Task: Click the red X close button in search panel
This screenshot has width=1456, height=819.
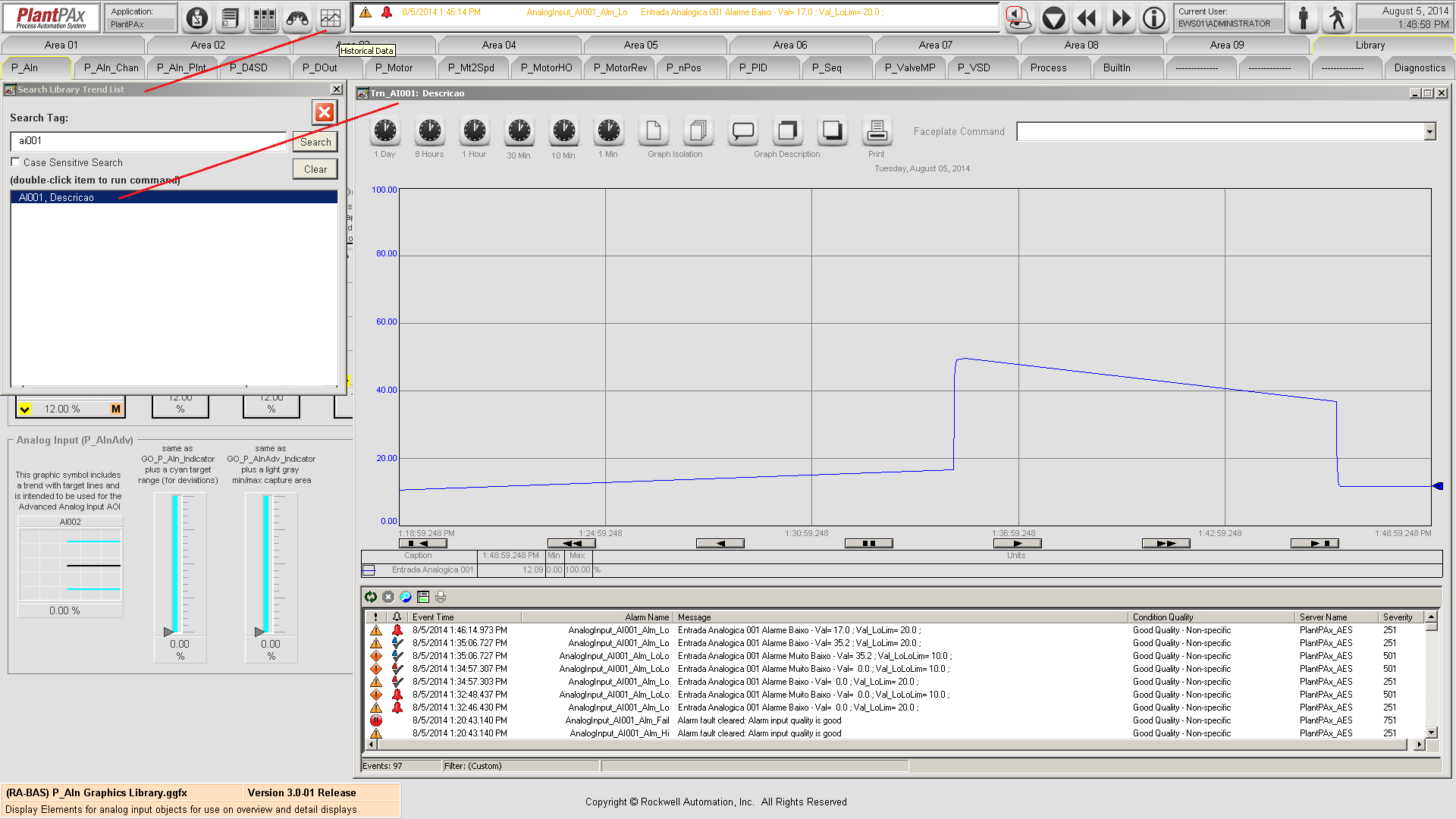Action: [x=325, y=112]
